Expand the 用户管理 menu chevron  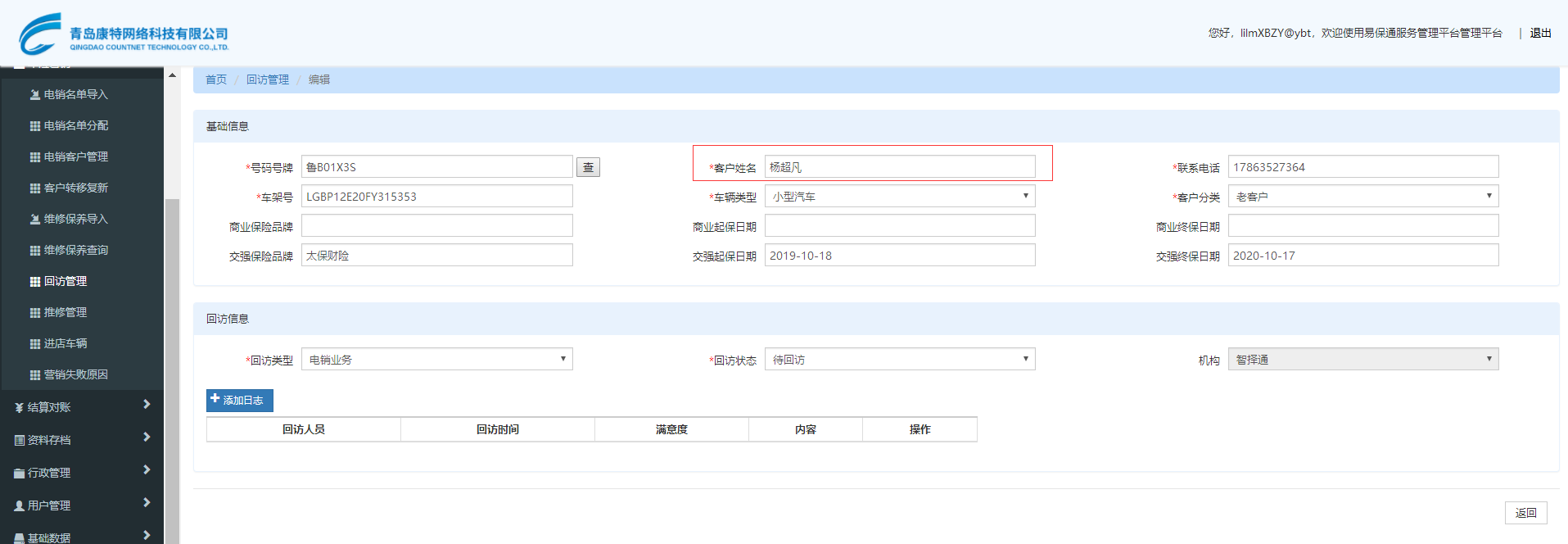click(147, 502)
